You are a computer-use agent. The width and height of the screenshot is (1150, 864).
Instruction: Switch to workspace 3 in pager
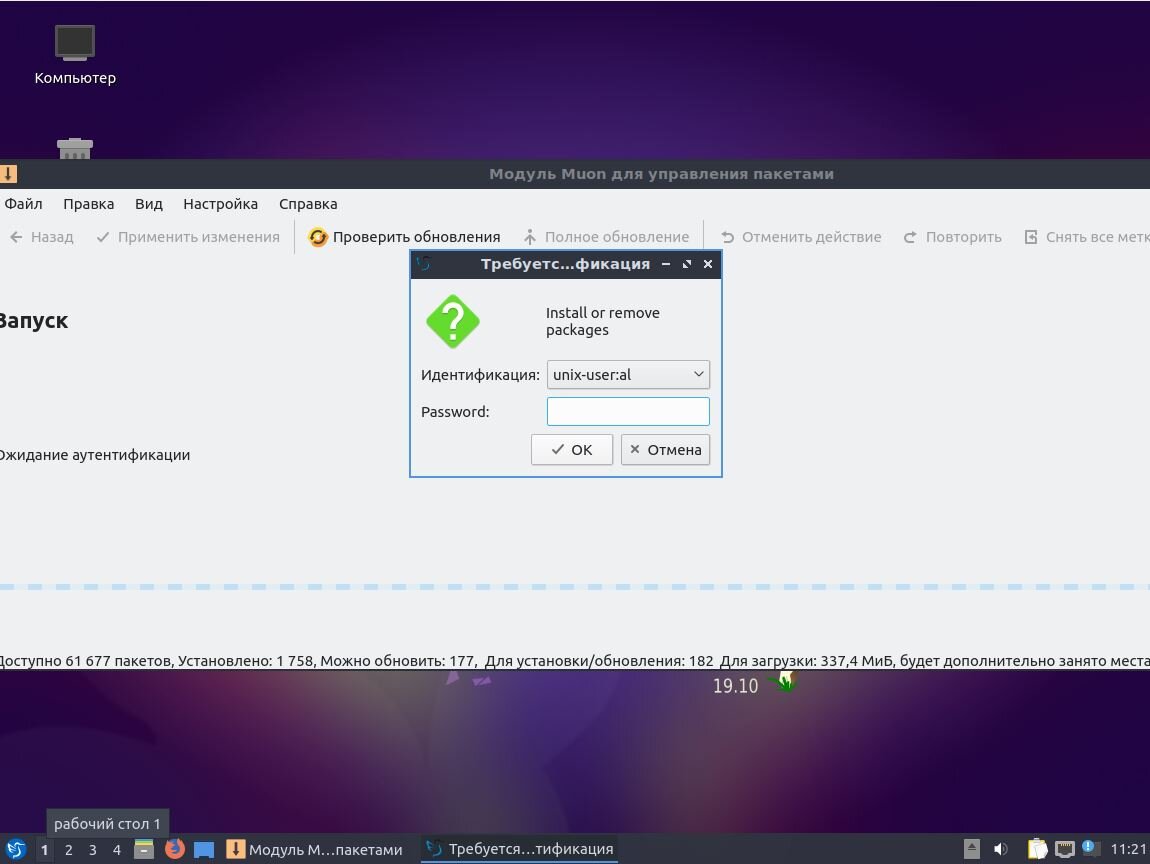pos(92,849)
